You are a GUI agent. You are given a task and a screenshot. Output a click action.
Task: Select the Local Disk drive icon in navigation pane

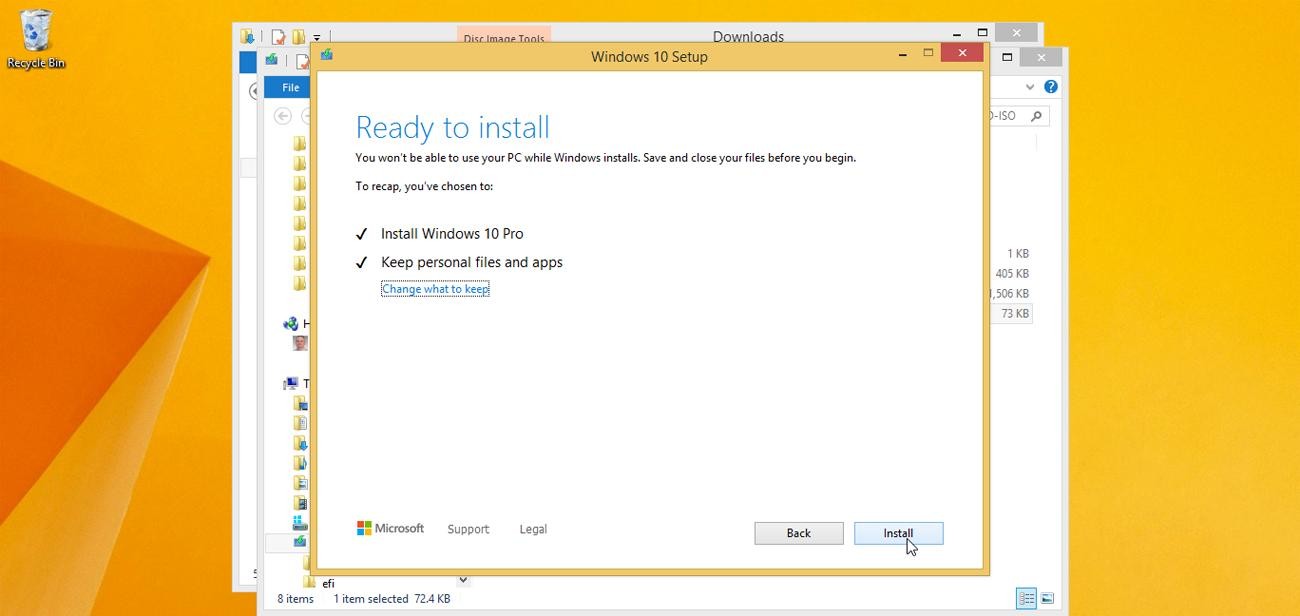(x=300, y=522)
